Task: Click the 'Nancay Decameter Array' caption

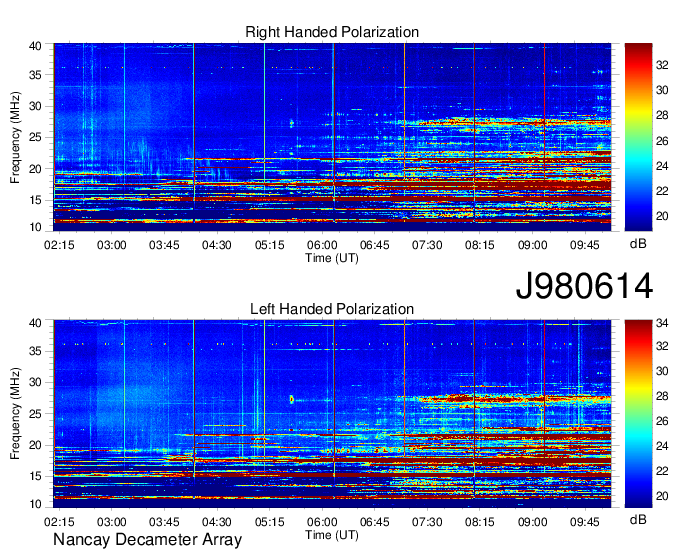Action: (x=147, y=540)
